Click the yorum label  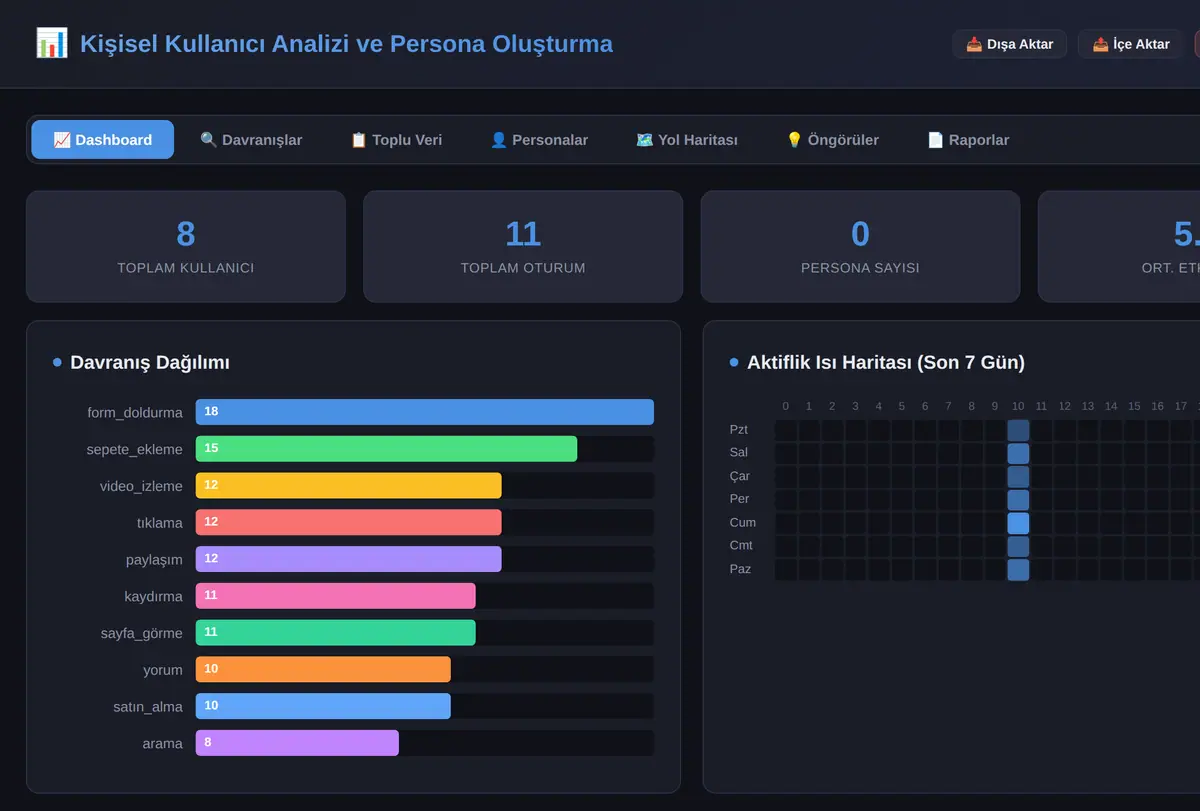163,670
